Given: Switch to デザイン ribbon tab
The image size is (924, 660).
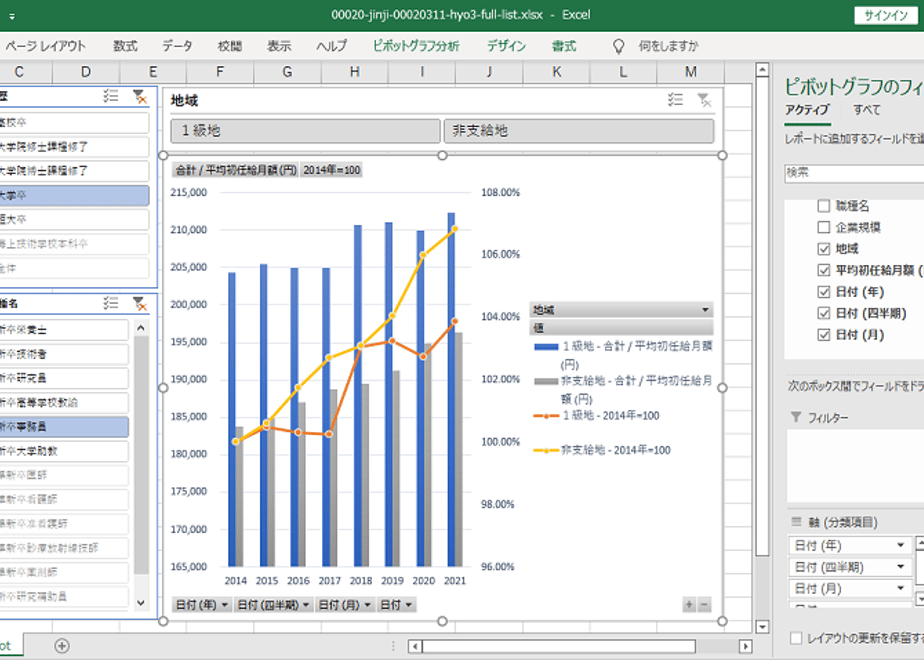Looking at the screenshot, I should pos(506,46).
